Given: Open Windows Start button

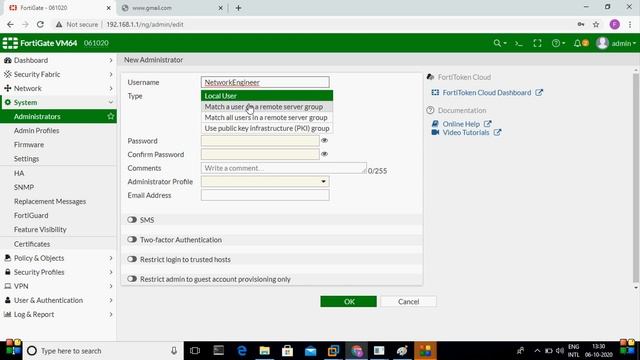Looking at the screenshot, I should tap(12, 351).
